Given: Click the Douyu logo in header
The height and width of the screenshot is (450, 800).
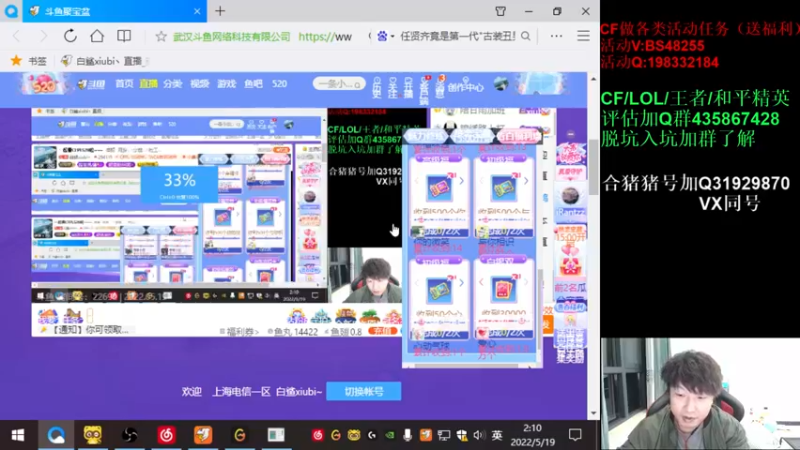Looking at the screenshot, I should (91, 84).
